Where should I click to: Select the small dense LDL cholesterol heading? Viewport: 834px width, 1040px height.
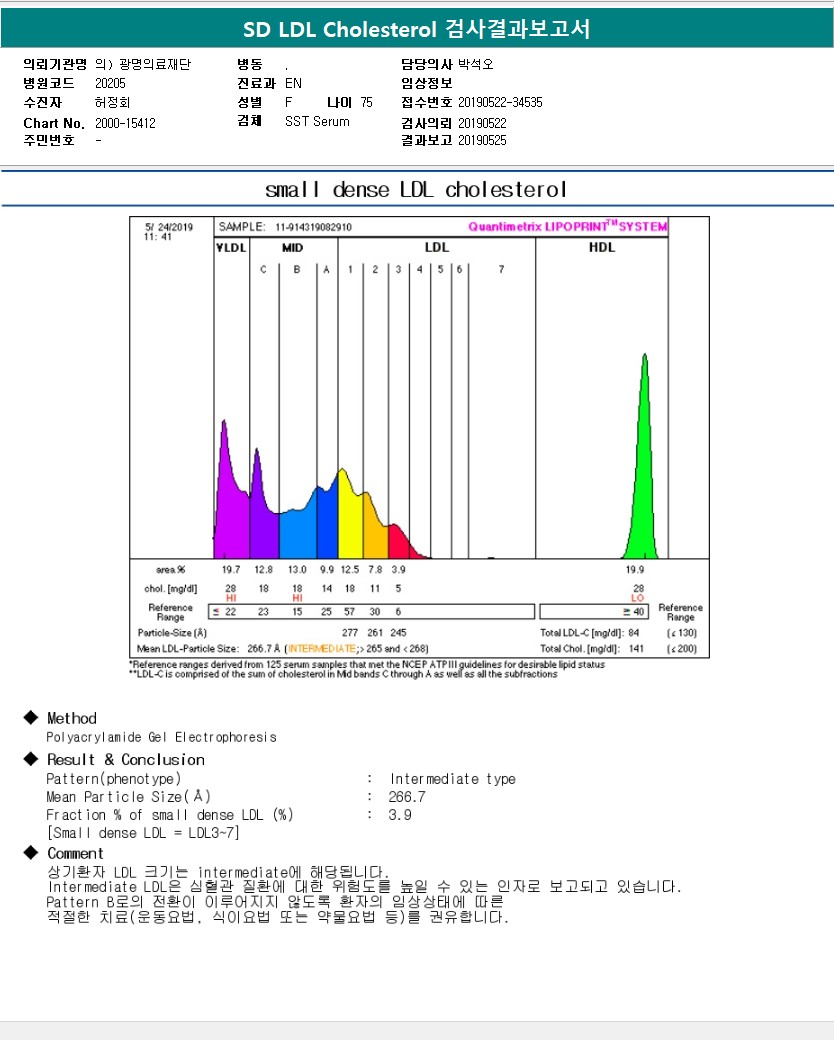pyautogui.click(x=416, y=189)
